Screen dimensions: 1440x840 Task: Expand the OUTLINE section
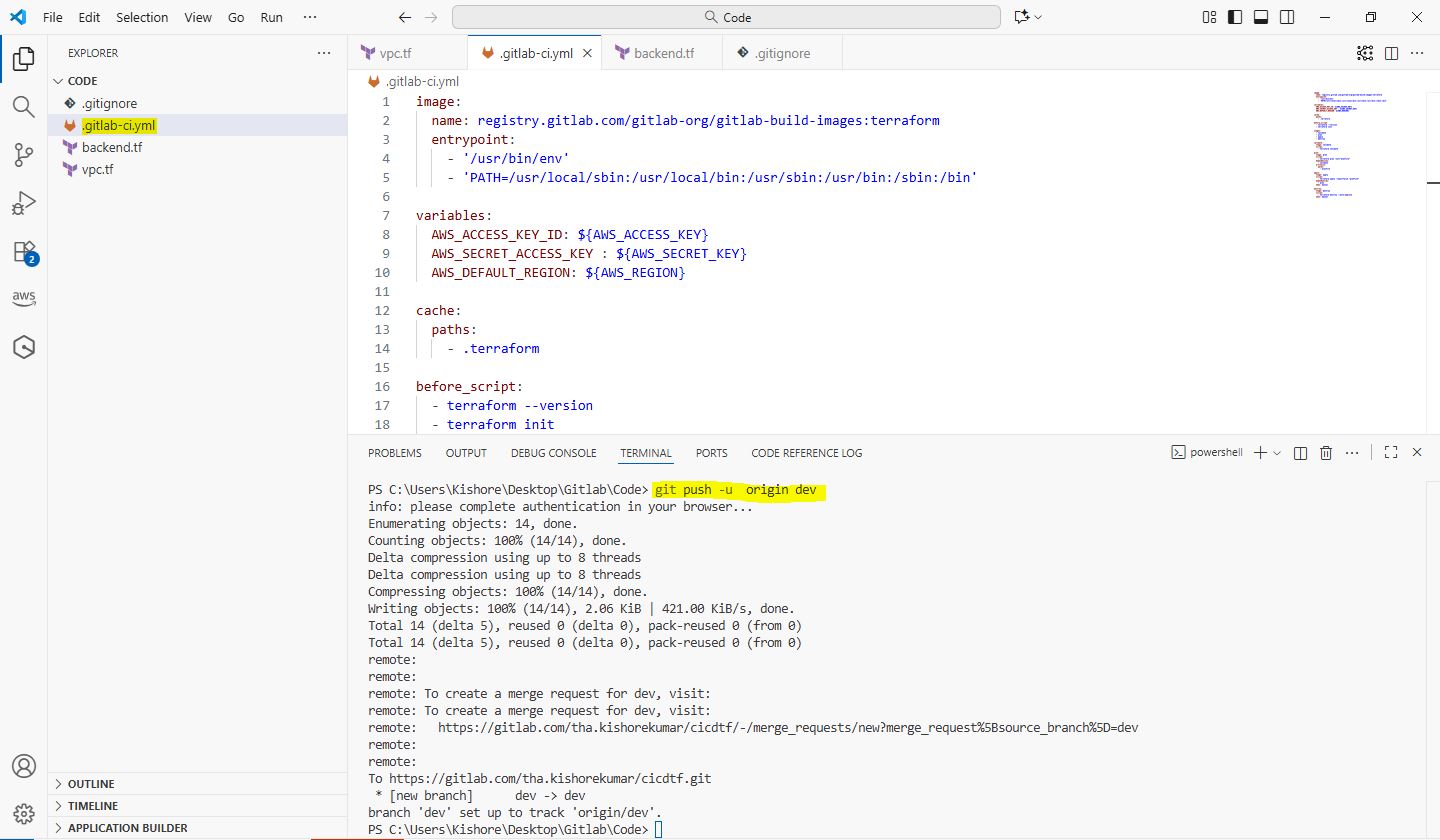tap(91, 784)
